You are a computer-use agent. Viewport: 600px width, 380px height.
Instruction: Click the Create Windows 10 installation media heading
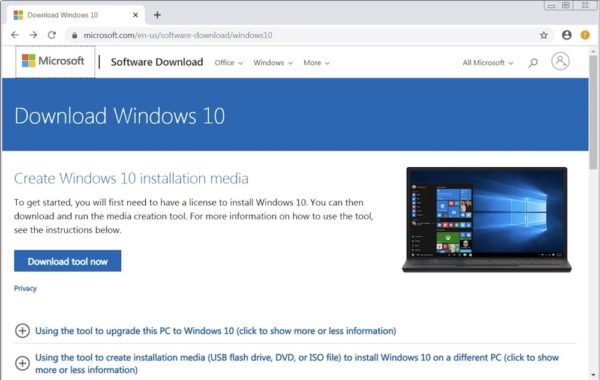point(131,178)
